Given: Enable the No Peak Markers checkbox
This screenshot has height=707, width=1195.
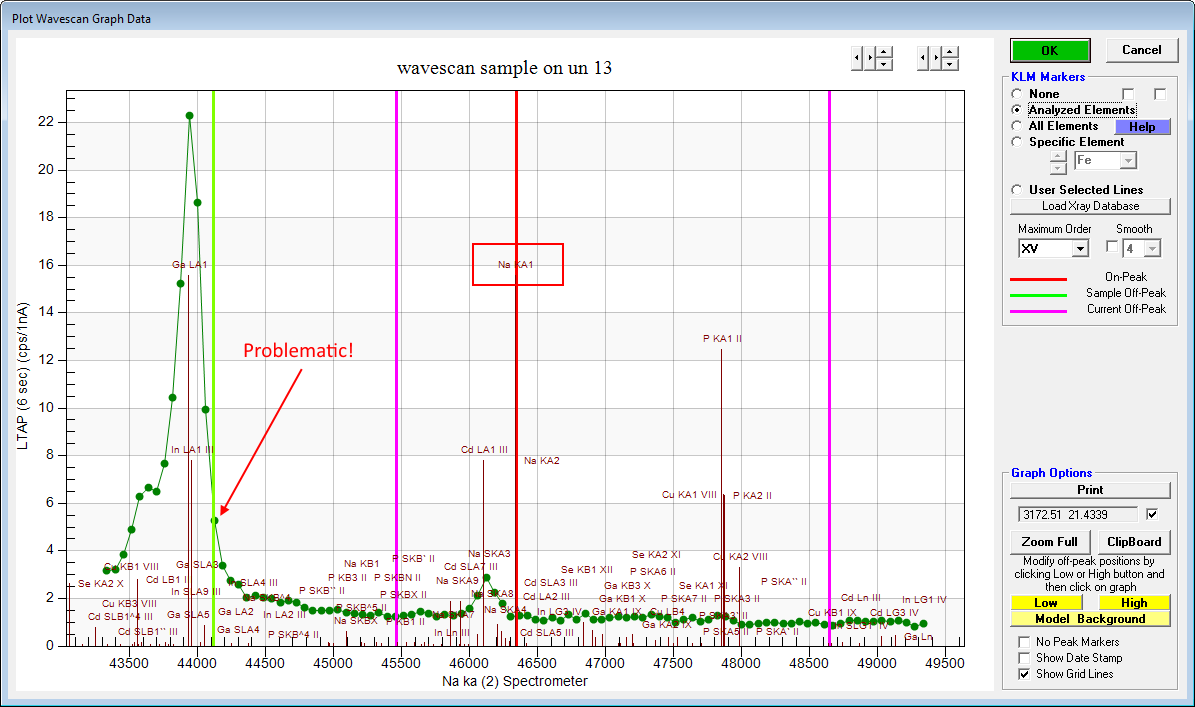Looking at the screenshot, I should click(1024, 642).
